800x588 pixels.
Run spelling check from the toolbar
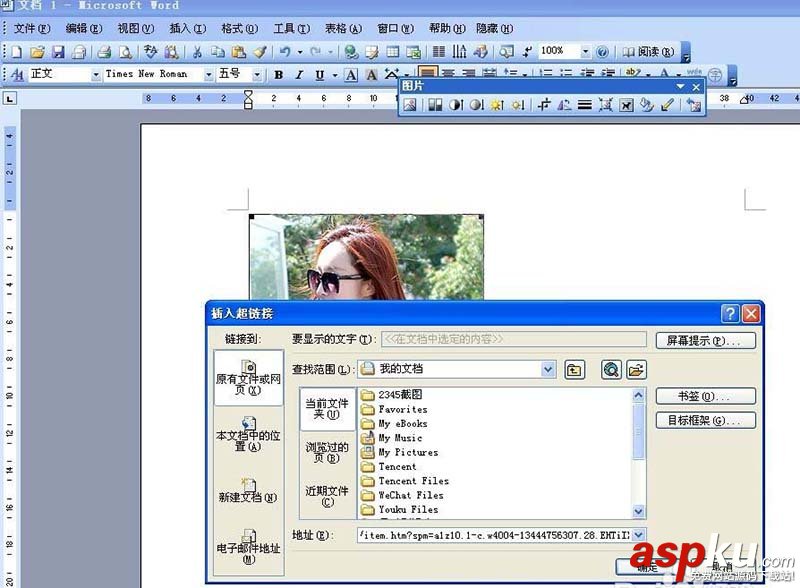150,50
